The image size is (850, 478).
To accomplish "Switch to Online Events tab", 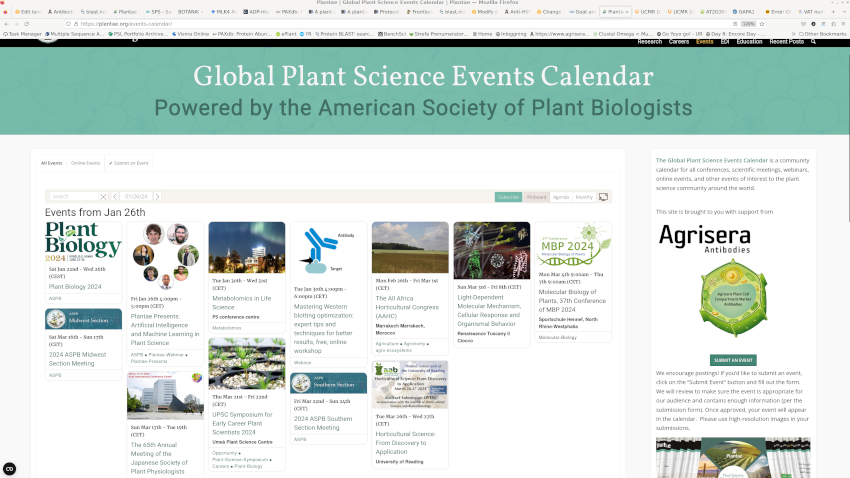I will [86, 163].
